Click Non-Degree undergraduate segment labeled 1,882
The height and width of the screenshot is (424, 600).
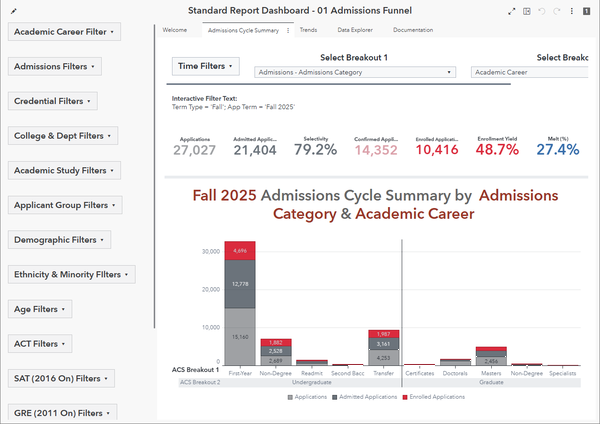coord(276,342)
